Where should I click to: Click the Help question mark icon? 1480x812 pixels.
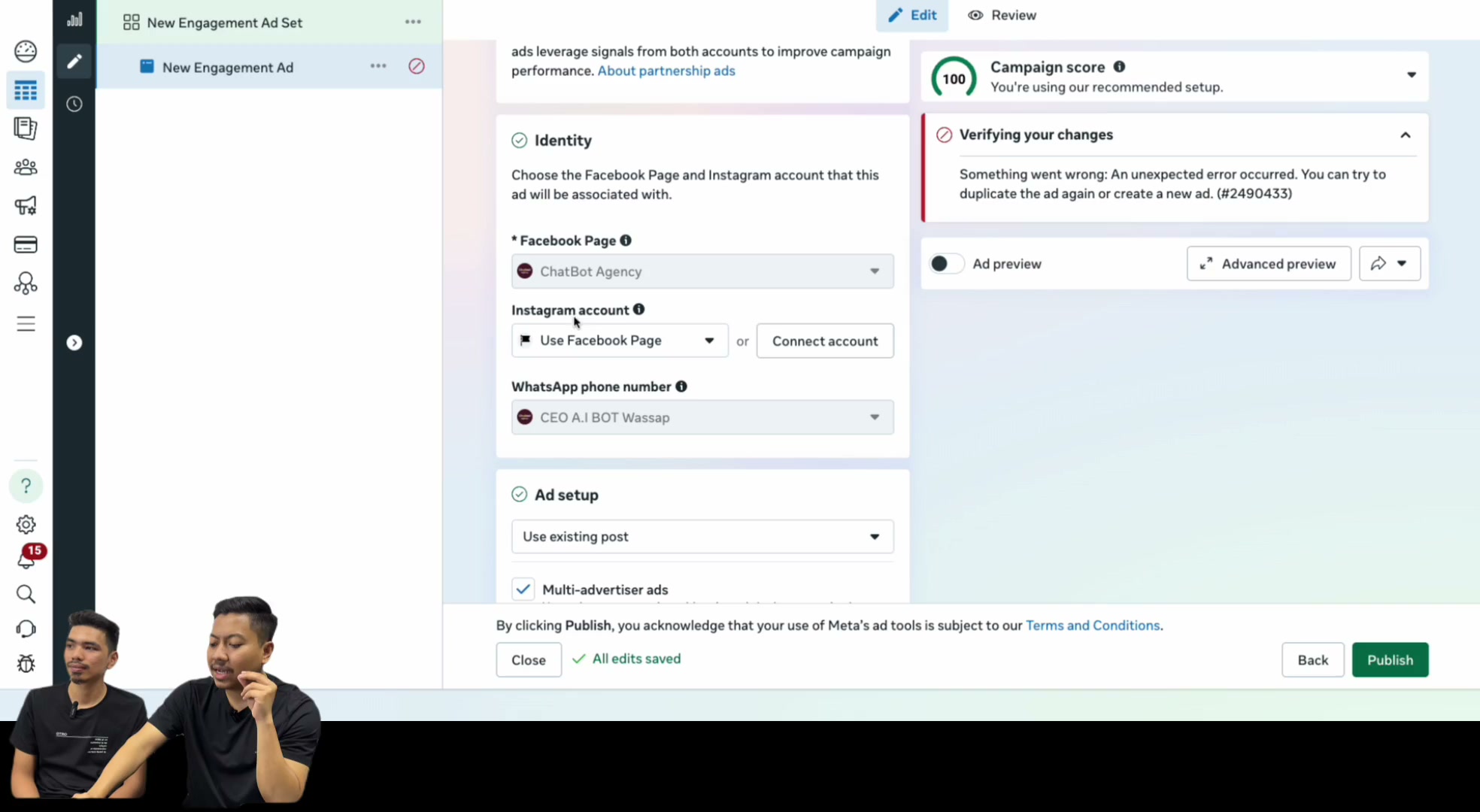26,486
